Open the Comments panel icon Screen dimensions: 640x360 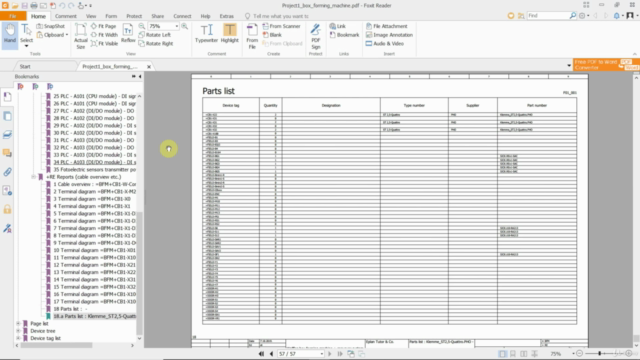click(7, 153)
